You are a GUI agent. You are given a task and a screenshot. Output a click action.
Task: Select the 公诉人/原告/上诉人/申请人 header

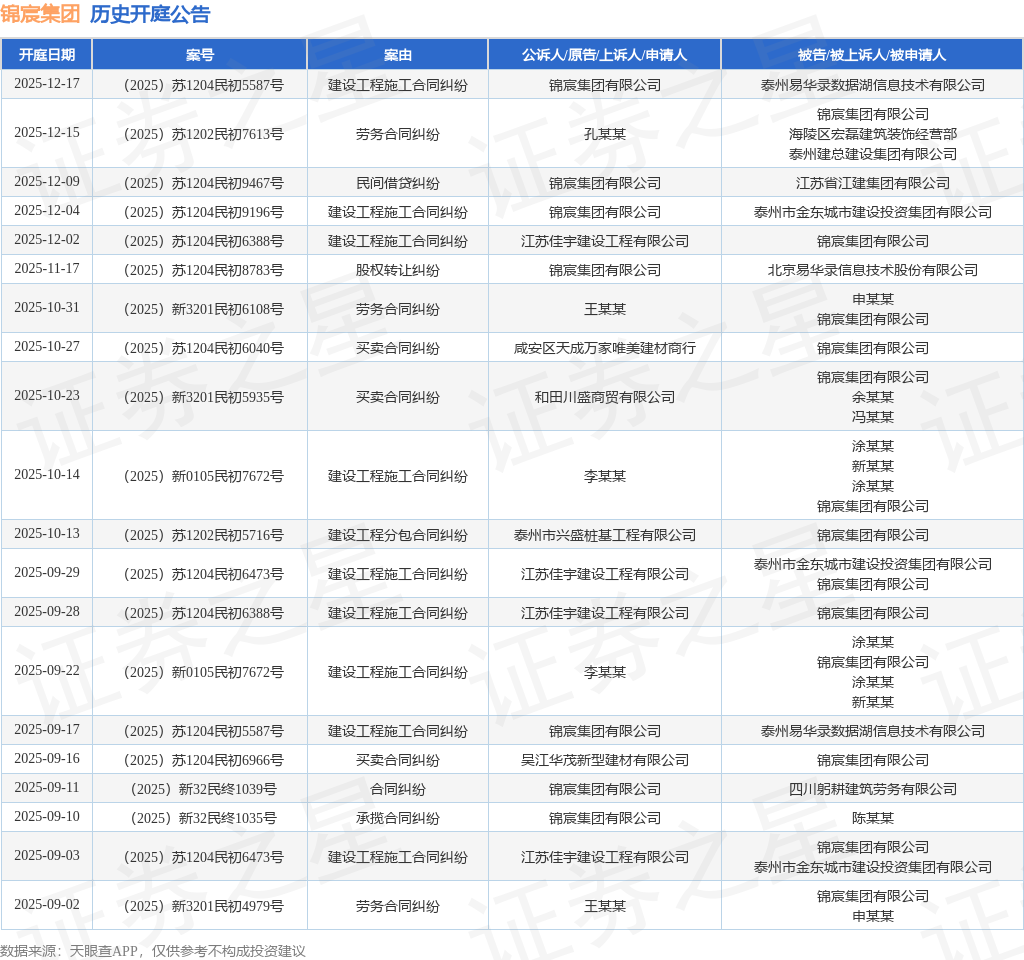[x=605, y=55]
